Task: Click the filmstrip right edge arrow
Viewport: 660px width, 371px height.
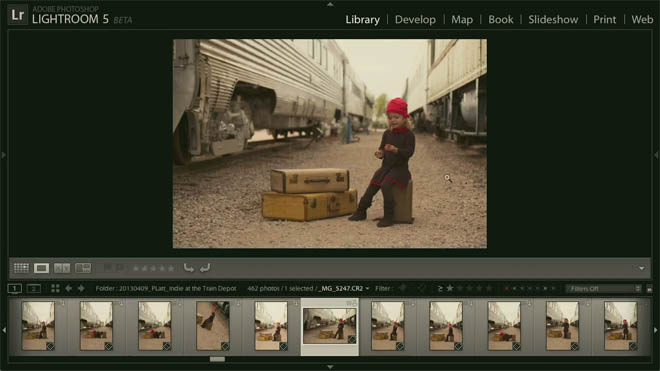Action: 656,330
